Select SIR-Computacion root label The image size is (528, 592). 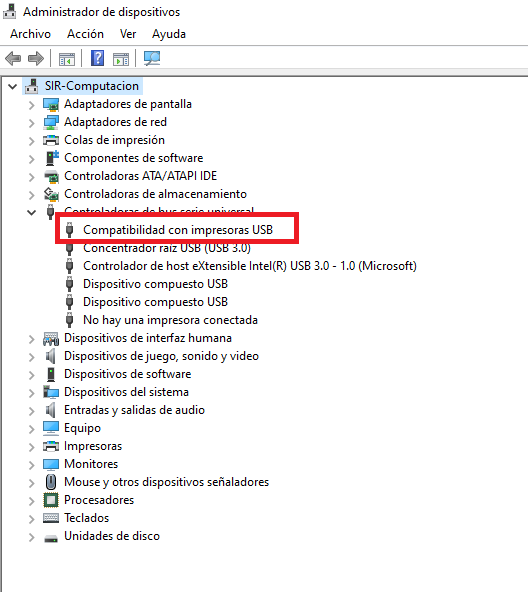point(92,86)
